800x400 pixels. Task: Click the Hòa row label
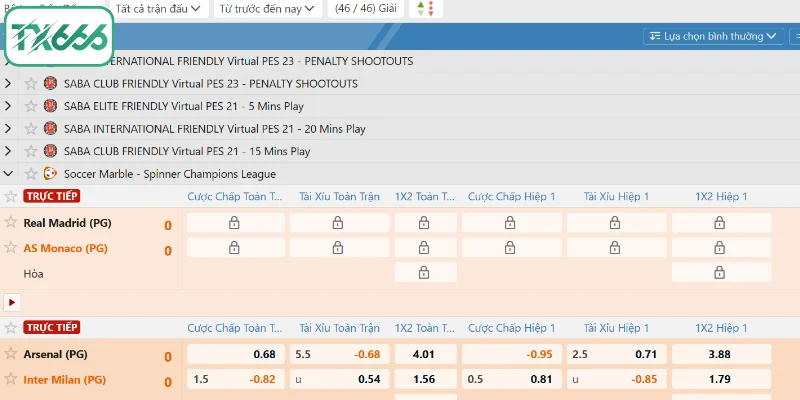pyautogui.click(x=33, y=274)
